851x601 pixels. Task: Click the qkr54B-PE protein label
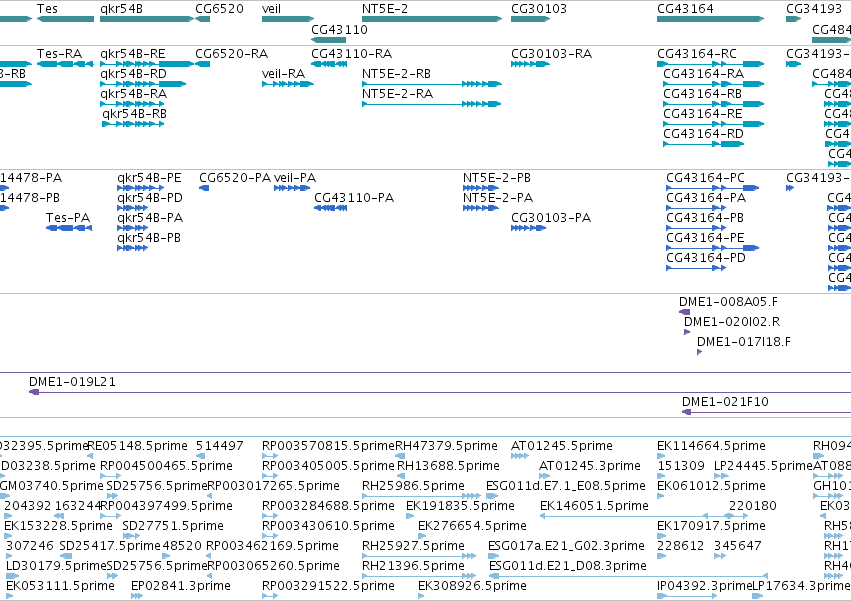point(149,178)
